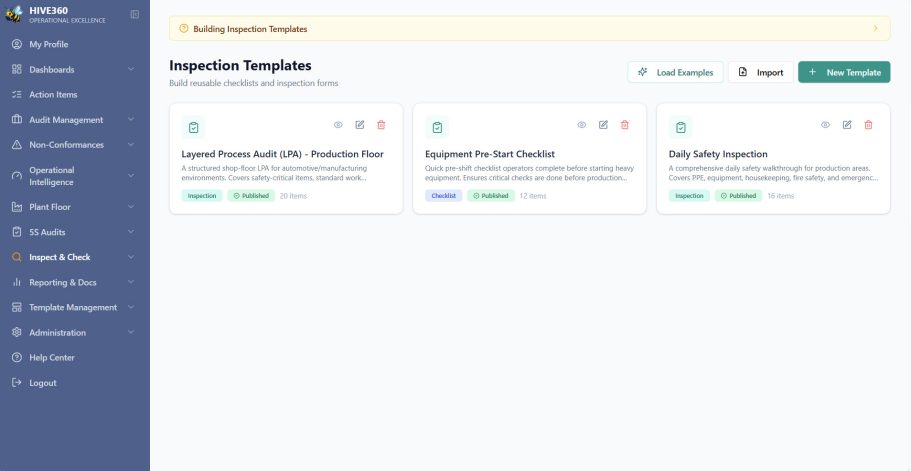Screen dimensions: 911x471
Task: Click clipboard icon on Layered Process Audit card
Action: (193, 127)
